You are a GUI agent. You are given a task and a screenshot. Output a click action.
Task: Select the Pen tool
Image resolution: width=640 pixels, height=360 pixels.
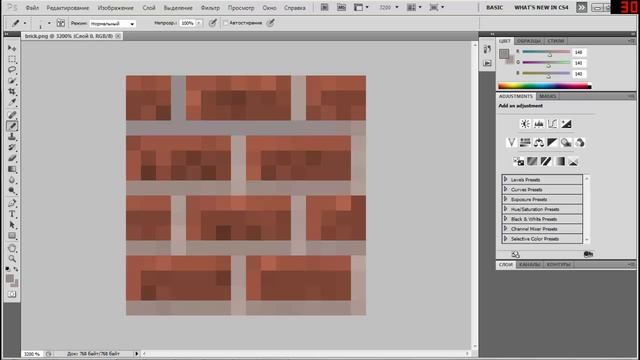pyautogui.click(x=12, y=203)
